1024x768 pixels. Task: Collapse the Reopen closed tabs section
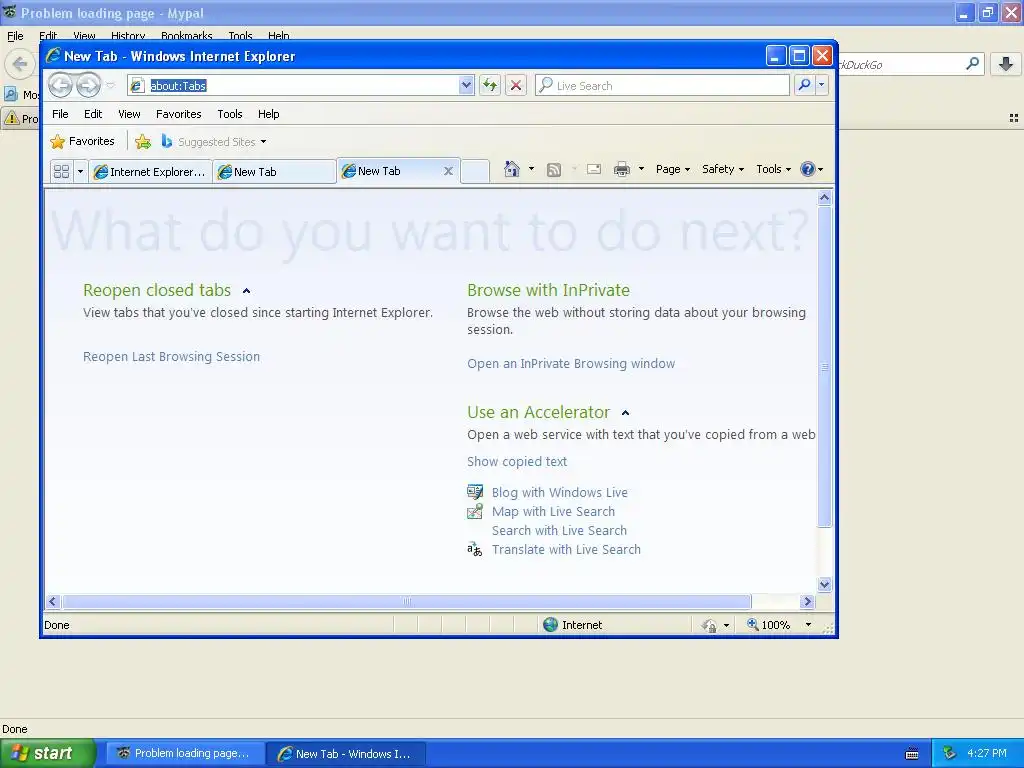[246, 291]
